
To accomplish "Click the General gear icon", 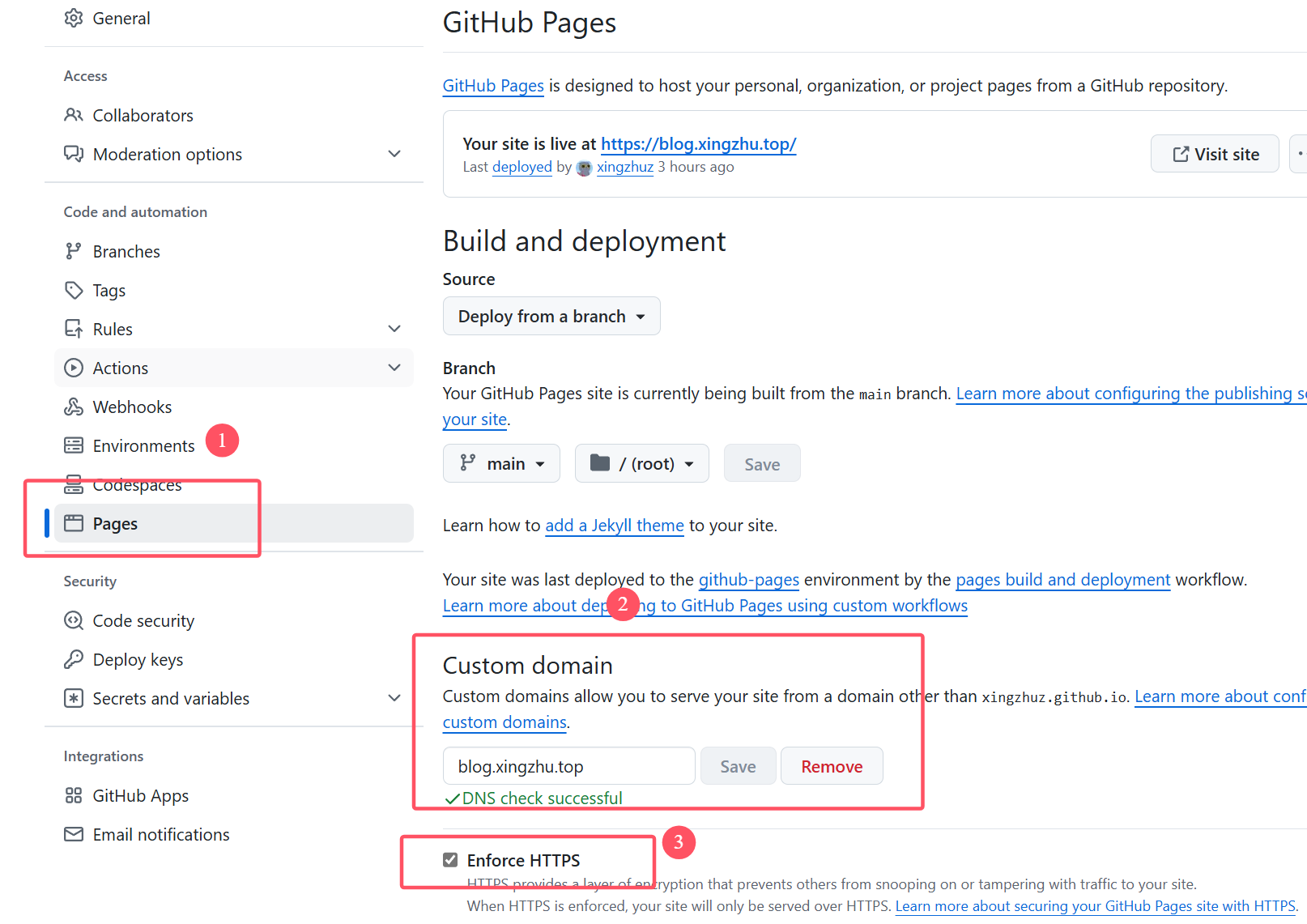I will [74, 18].
